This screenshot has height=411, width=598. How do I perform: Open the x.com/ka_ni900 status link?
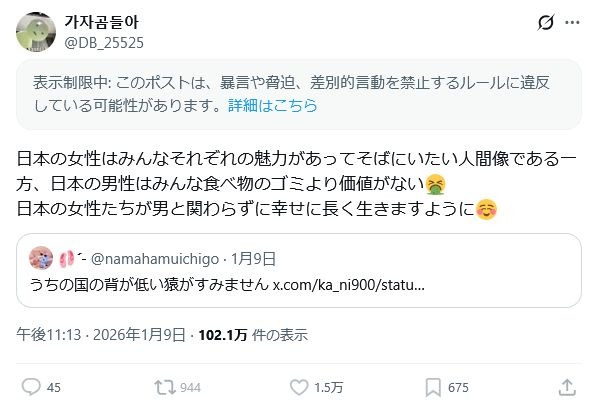[x=349, y=284]
